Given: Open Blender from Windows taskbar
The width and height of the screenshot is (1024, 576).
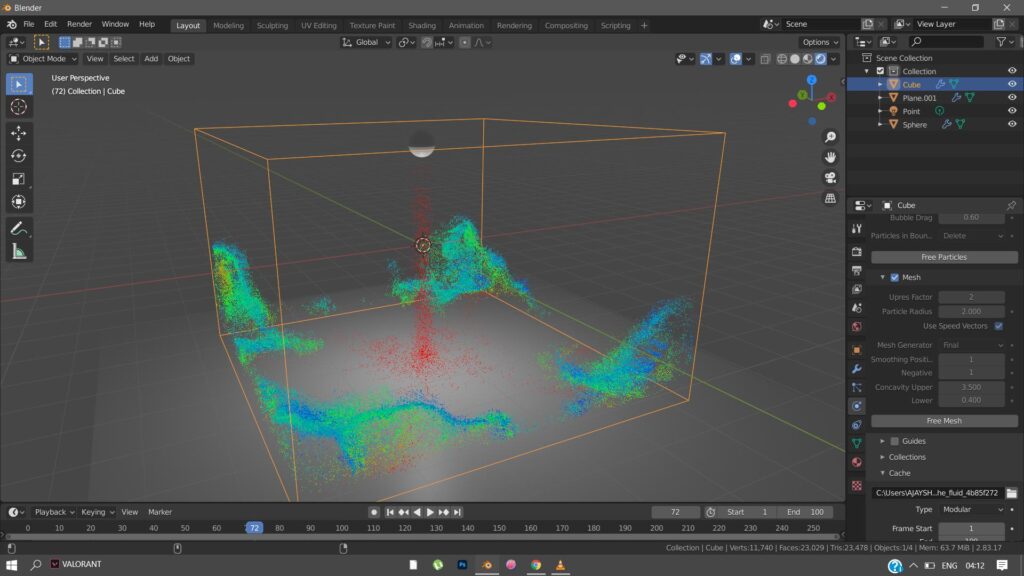Looking at the screenshot, I should (487, 565).
